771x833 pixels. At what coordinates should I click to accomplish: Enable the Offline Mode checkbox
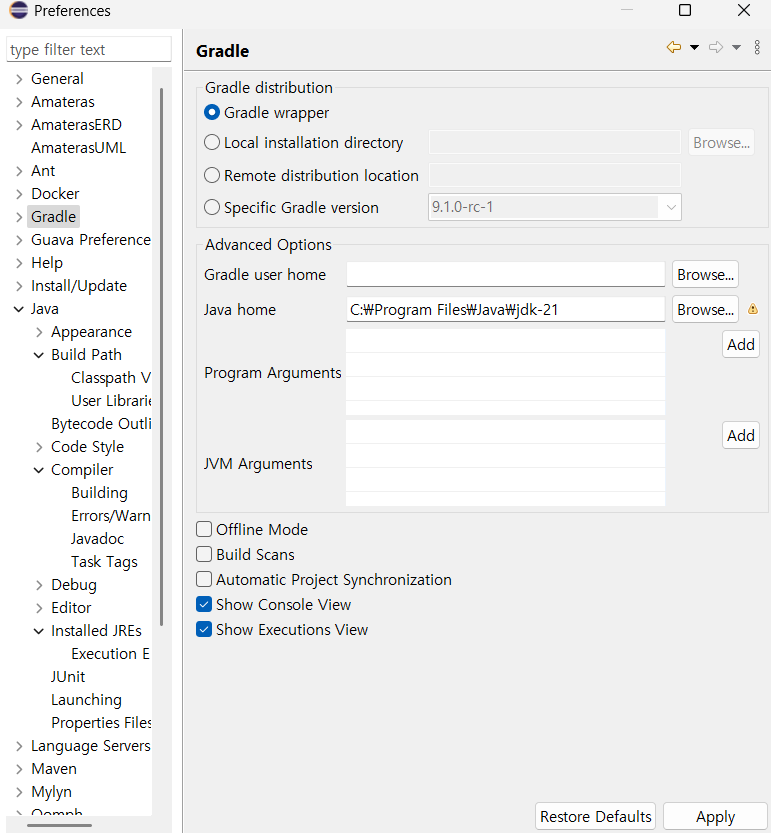click(204, 529)
